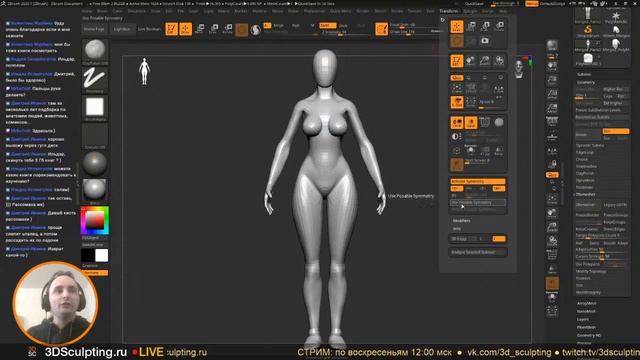Toggle the orange Smt button next to Divide
Screen dimensions: 640x360
[616, 131]
